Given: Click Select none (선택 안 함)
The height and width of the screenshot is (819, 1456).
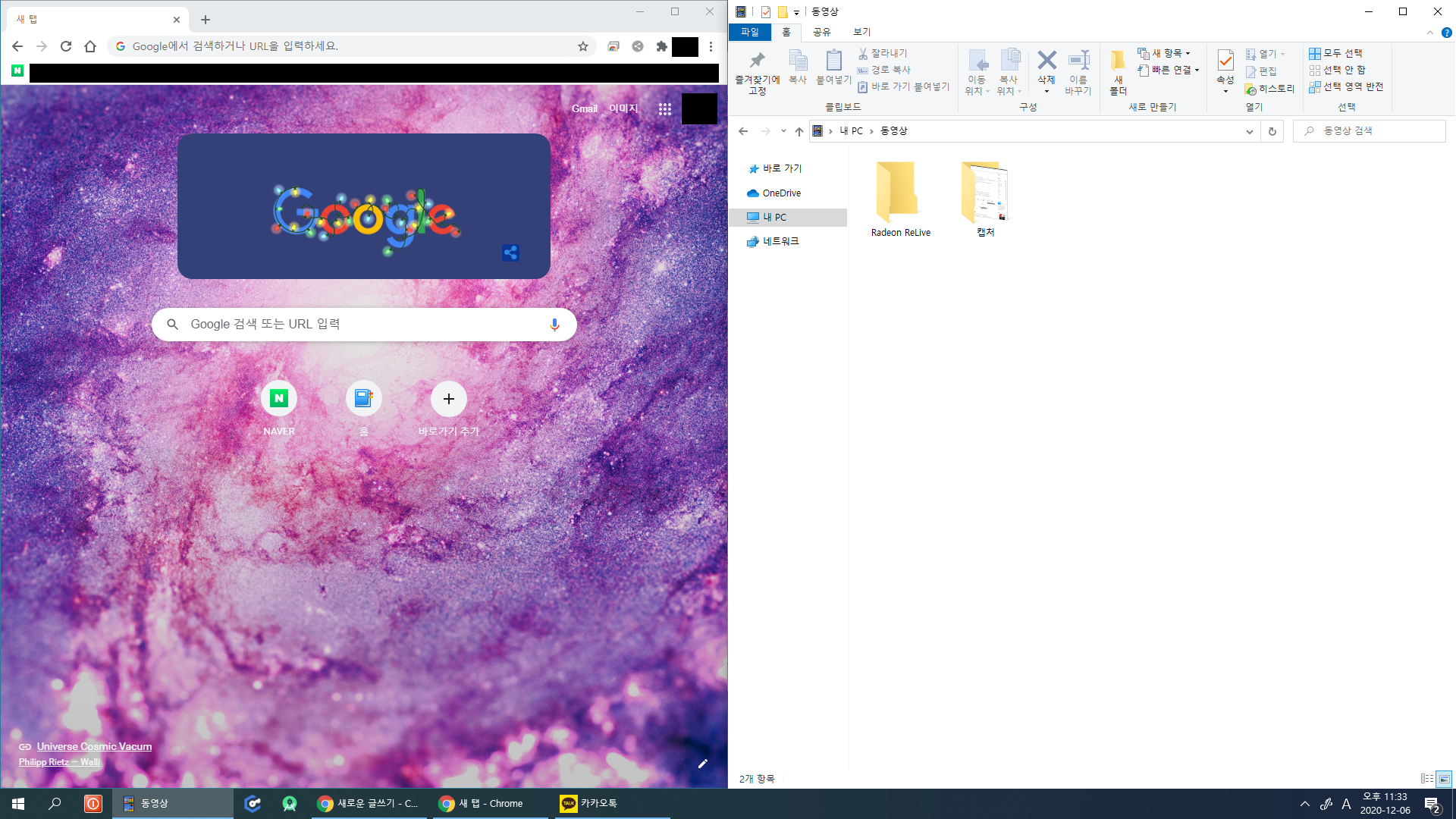Looking at the screenshot, I should coord(1337,70).
